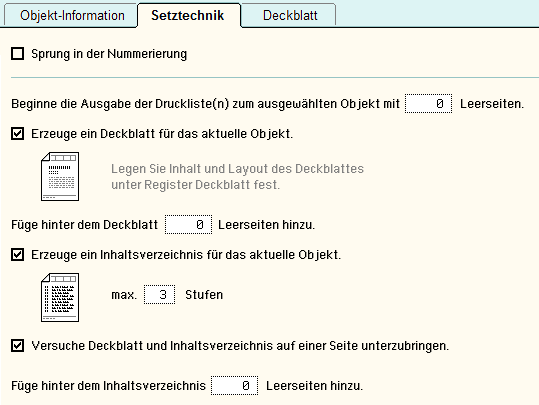The height and width of the screenshot is (405, 539).
Task: Click the Deckblatt page preview icon
Action: click(60, 176)
